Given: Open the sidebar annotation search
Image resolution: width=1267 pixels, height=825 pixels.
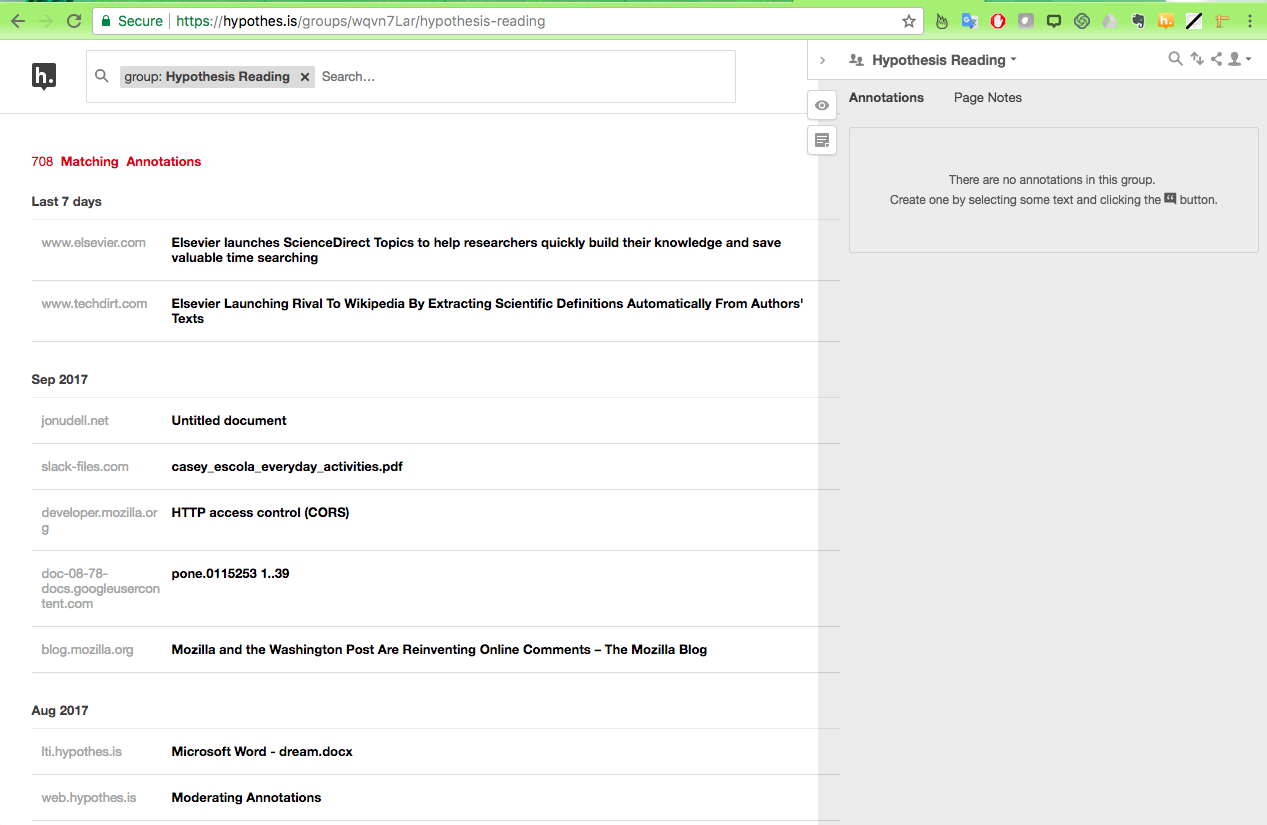Looking at the screenshot, I should coord(1176,60).
